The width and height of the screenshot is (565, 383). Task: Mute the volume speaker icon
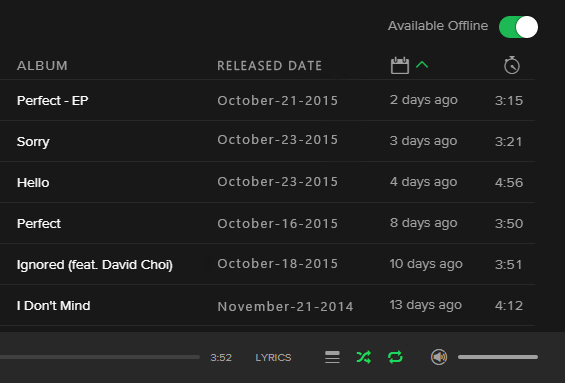point(439,357)
